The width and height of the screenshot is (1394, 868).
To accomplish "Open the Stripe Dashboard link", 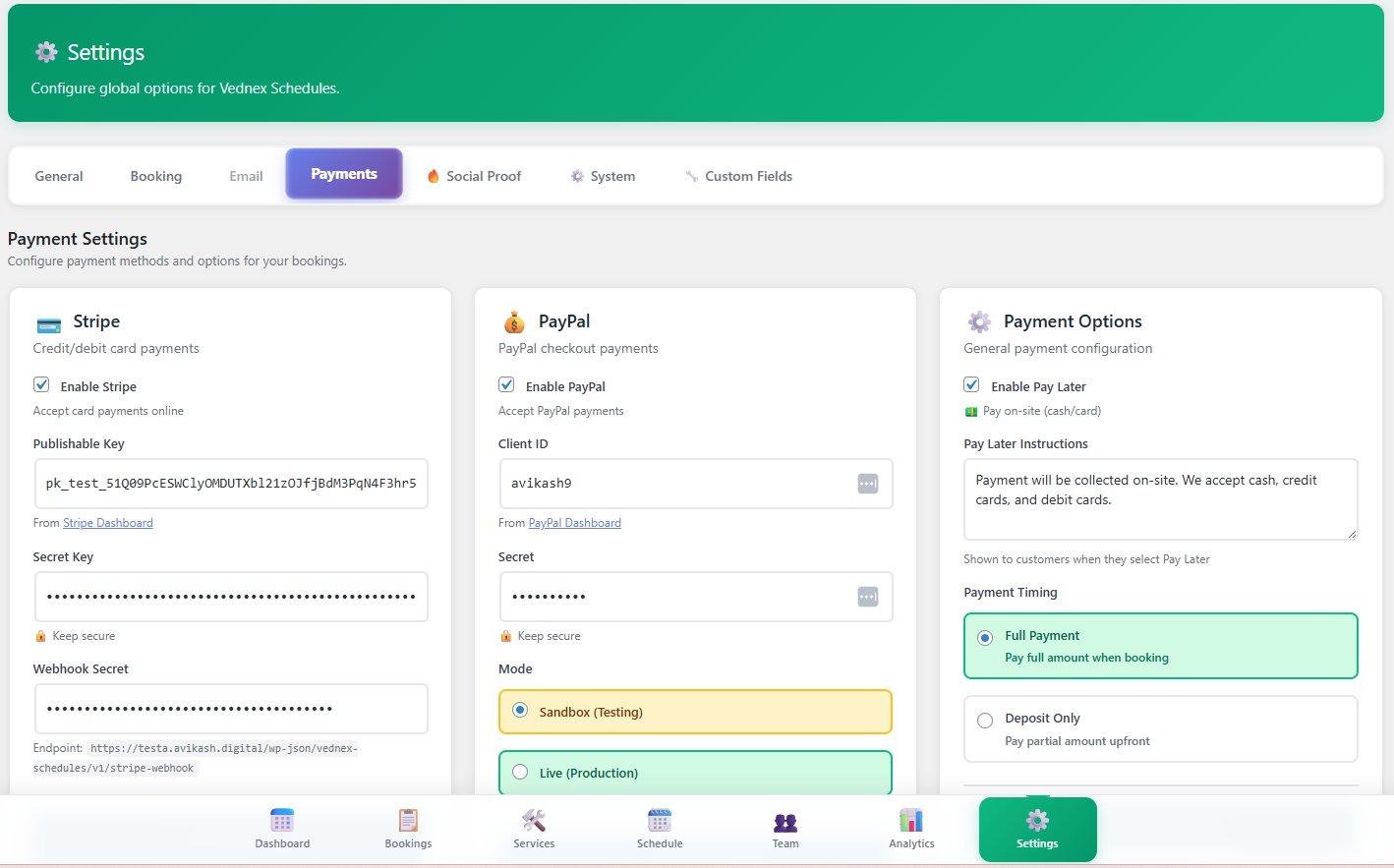I will point(108,523).
